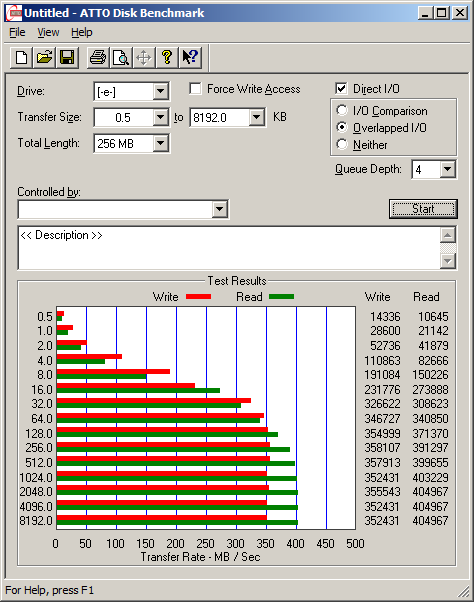Click the green Read legend swatch
Image resolution: width=474 pixels, height=602 pixels.
point(281,296)
